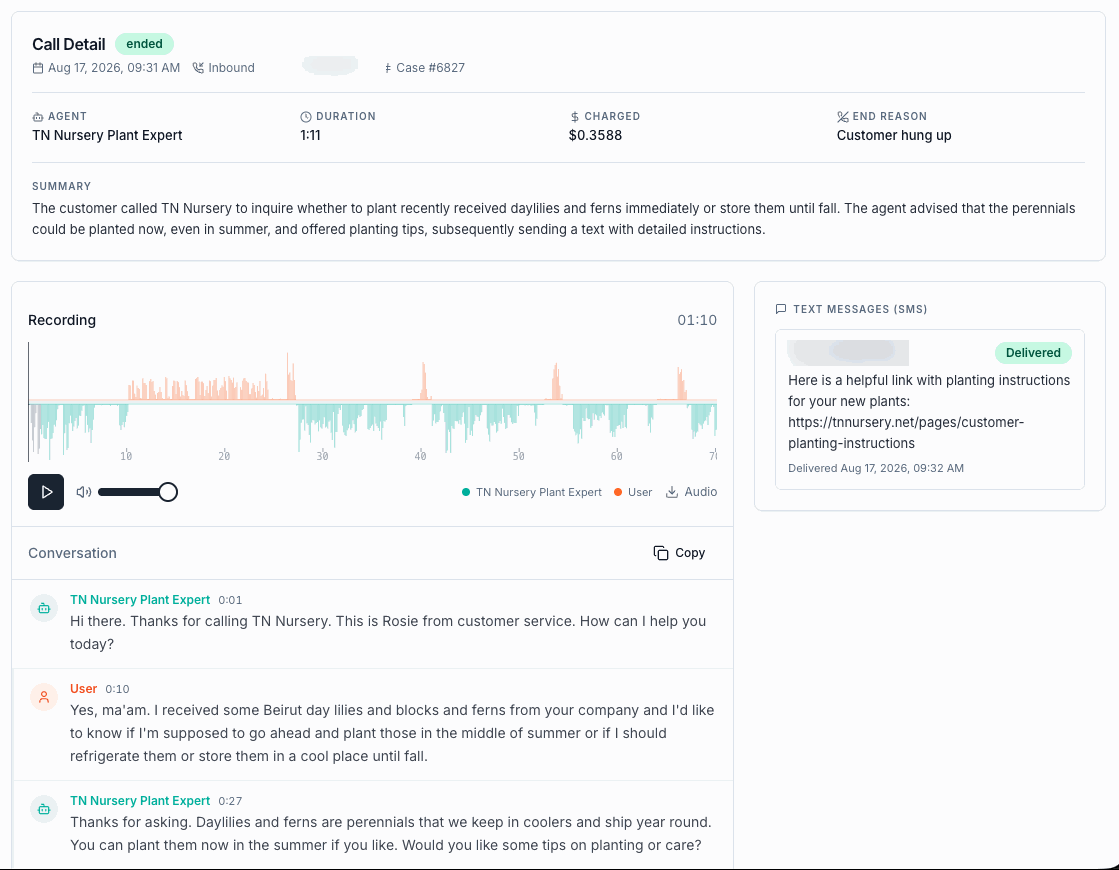
Task: Click the 'Recording' section heading
Action: click(x=62, y=320)
